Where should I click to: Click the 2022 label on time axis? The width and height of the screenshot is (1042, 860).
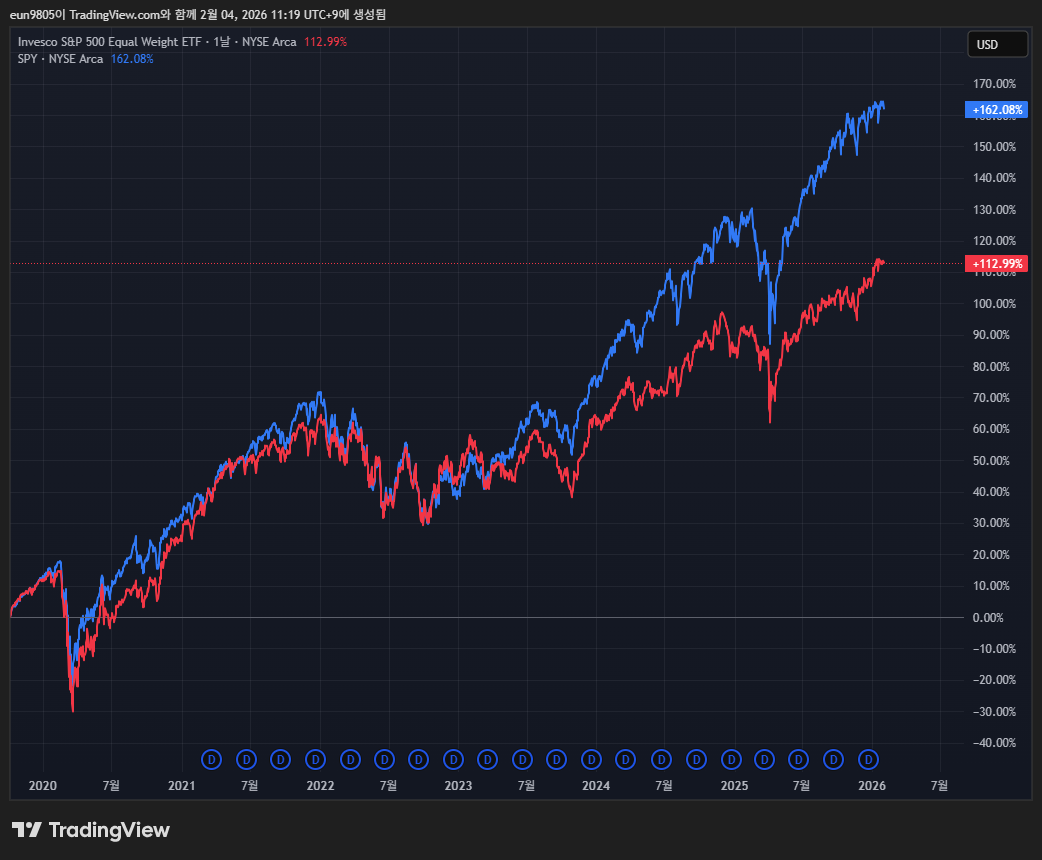pyautogui.click(x=320, y=786)
